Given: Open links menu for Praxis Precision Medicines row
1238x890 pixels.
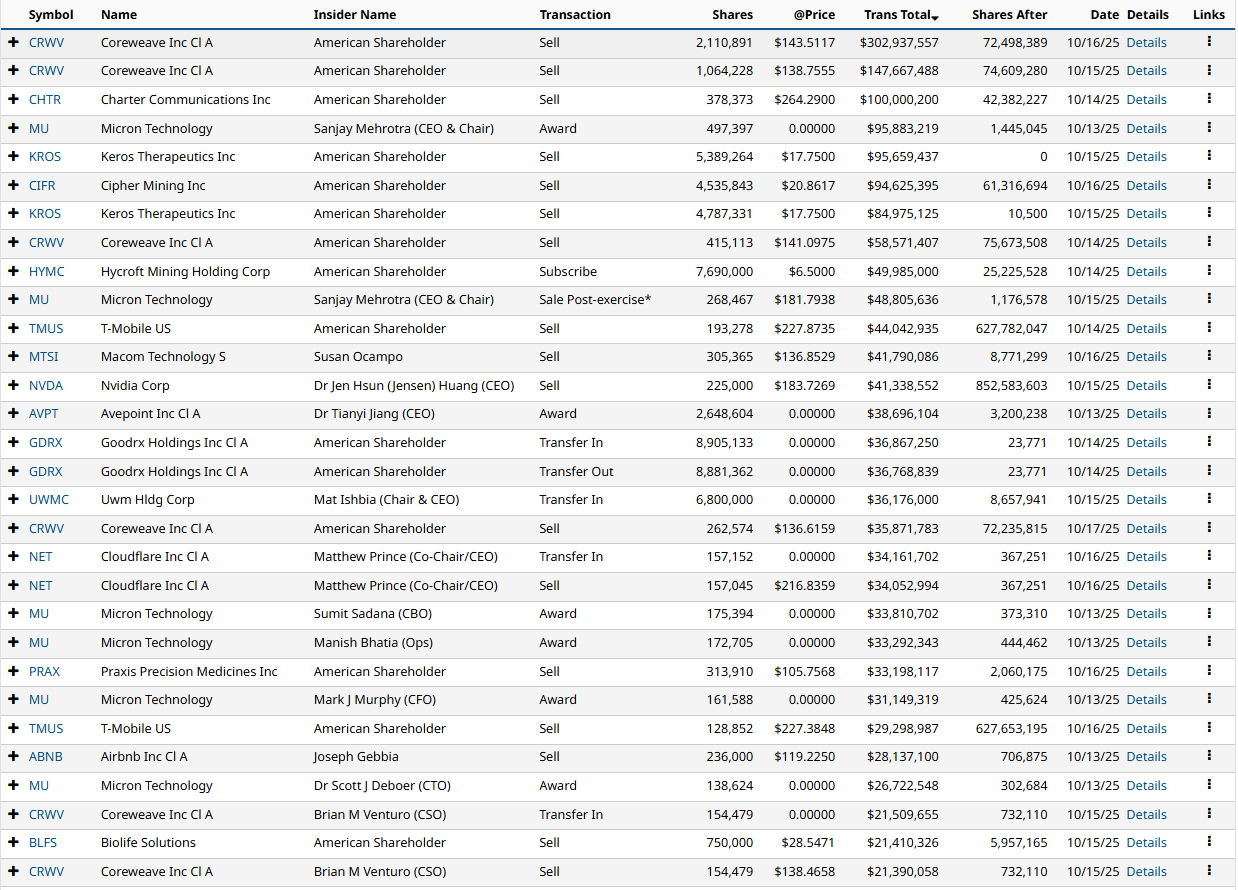Looking at the screenshot, I should click(x=1209, y=671).
